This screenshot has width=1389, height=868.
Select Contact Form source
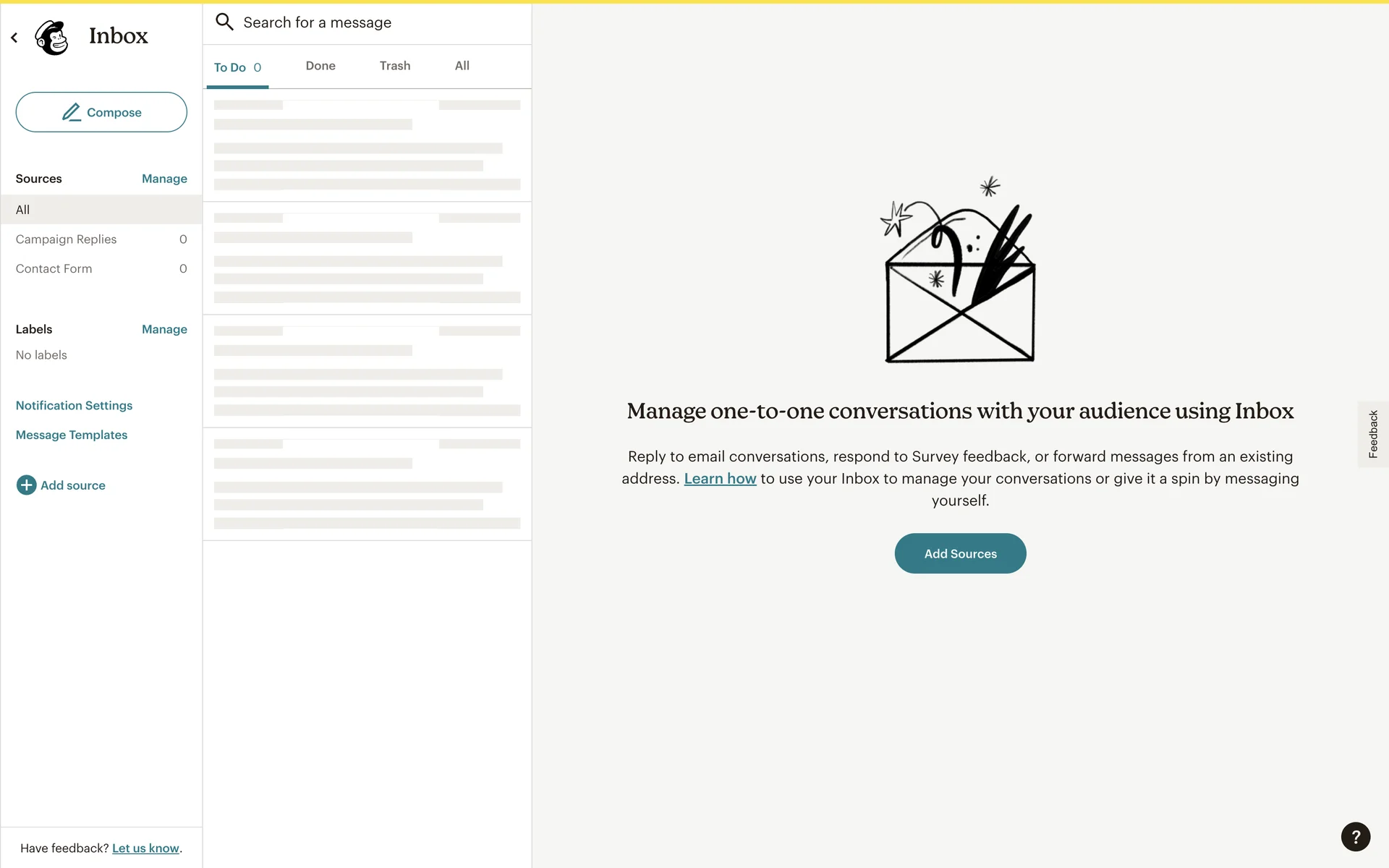[x=54, y=269]
